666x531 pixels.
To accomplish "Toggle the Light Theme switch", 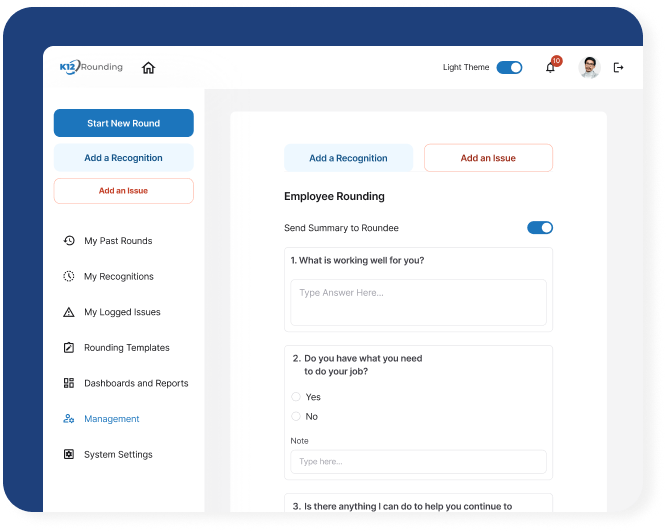I will (509, 68).
